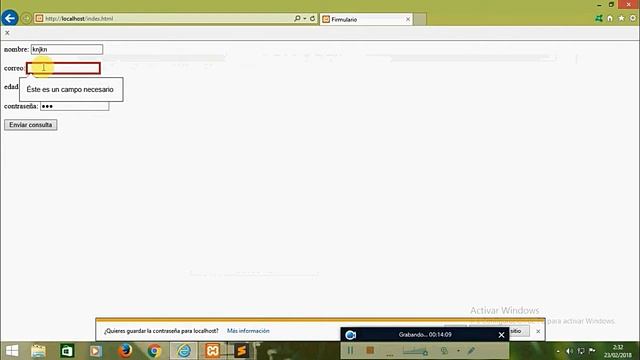
Task: Refresh the localhost page
Action: point(312,18)
